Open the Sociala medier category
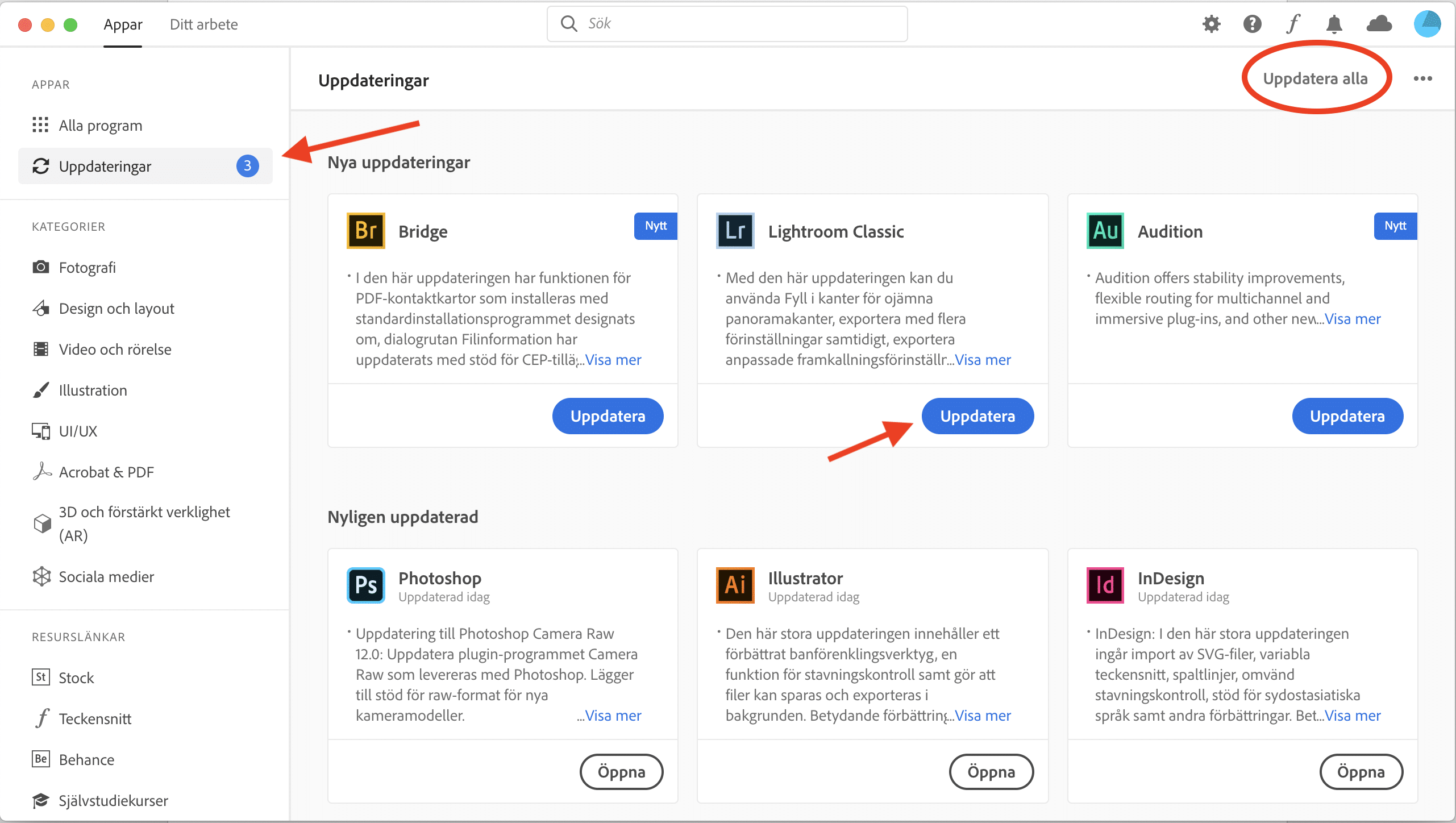Viewport: 1456px width, 823px height. (145, 576)
